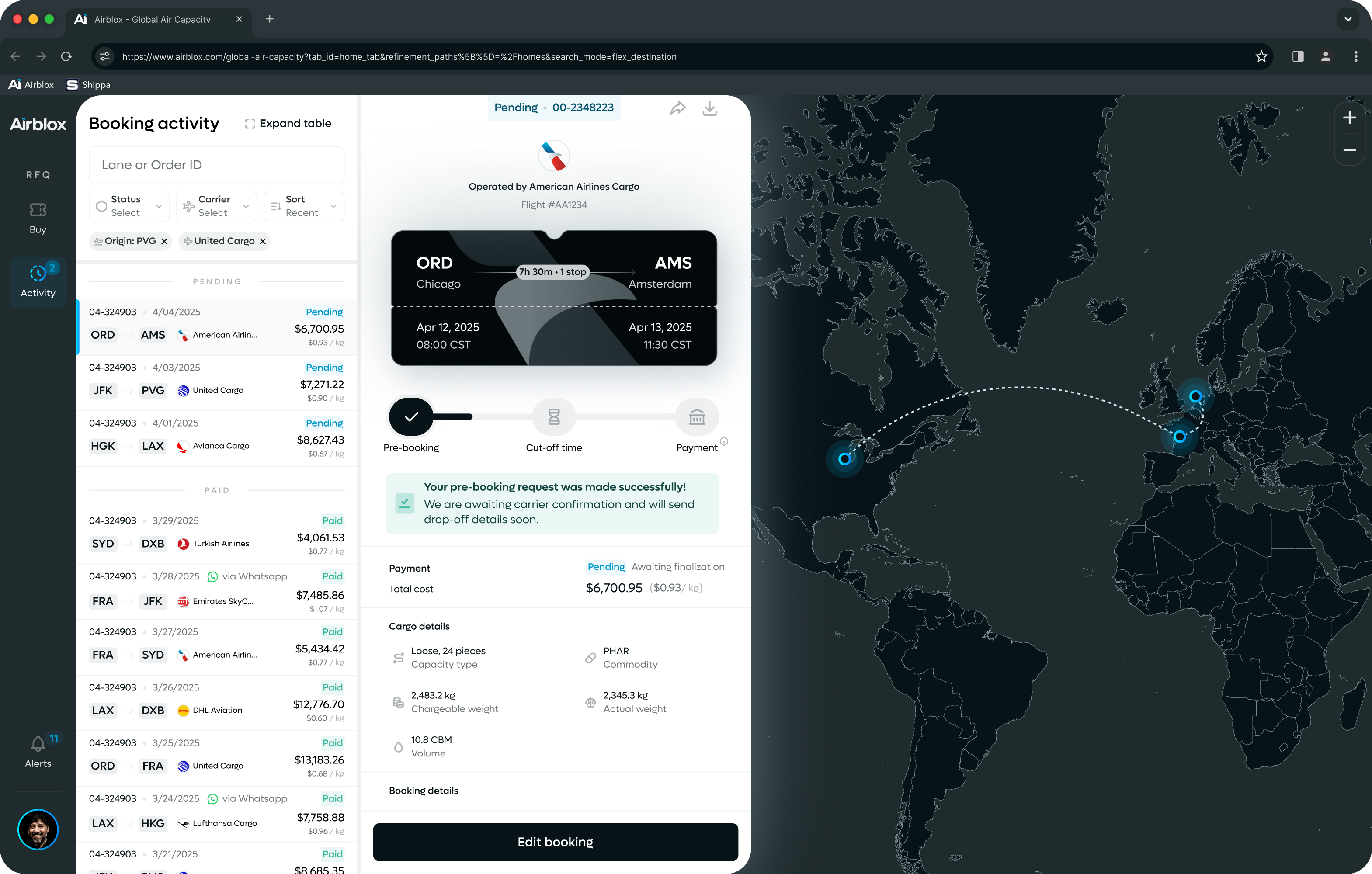The height and width of the screenshot is (874, 1372).
Task: Open the Buy ticket icon in the sidebar
Action: click(x=38, y=210)
